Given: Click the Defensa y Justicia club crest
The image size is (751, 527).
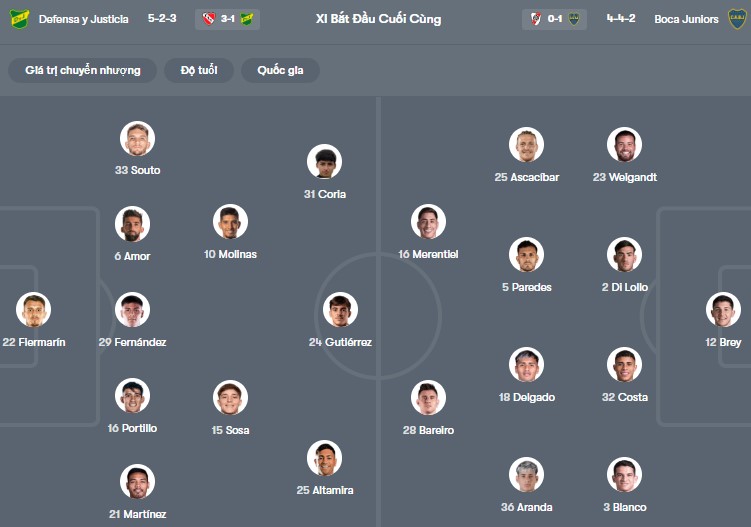Looking at the screenshot, I should click(19, 19).
